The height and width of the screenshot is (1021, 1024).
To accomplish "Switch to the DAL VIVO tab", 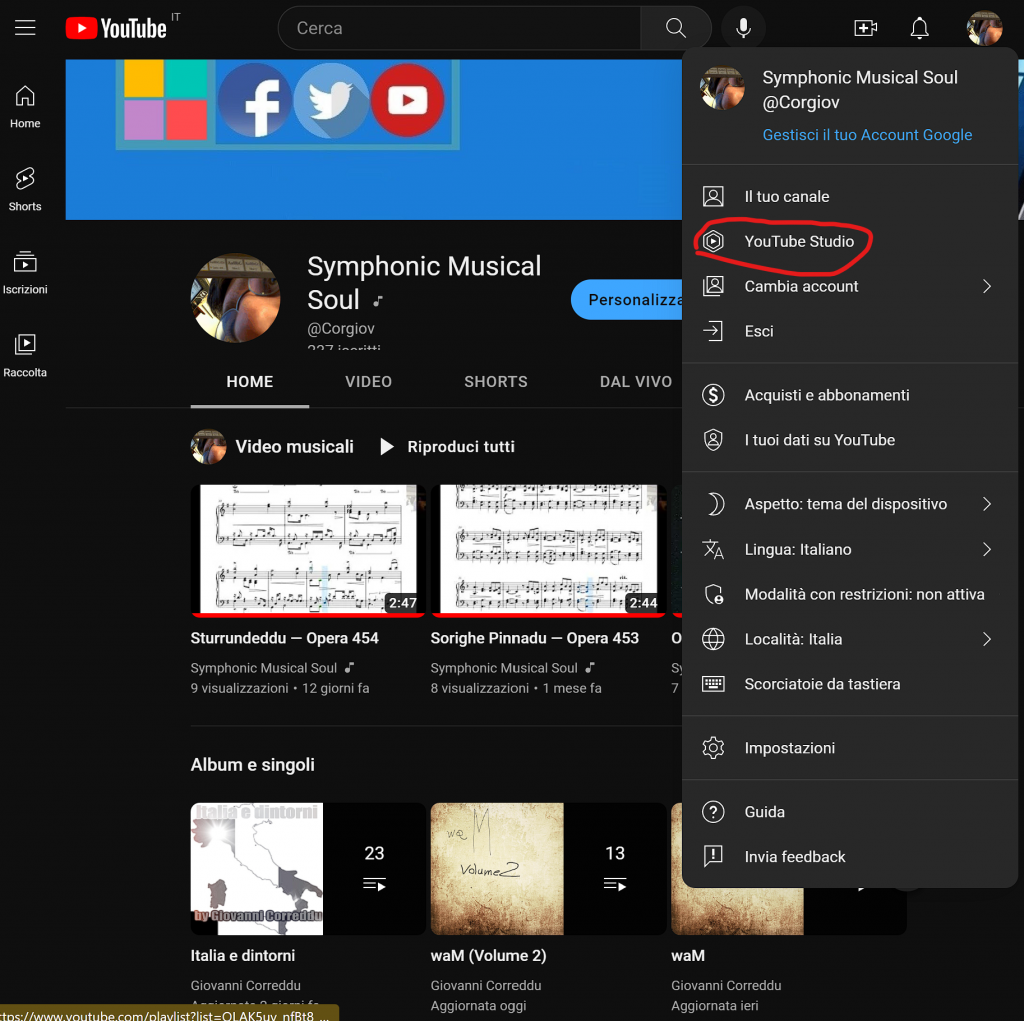I will [636, 382].
